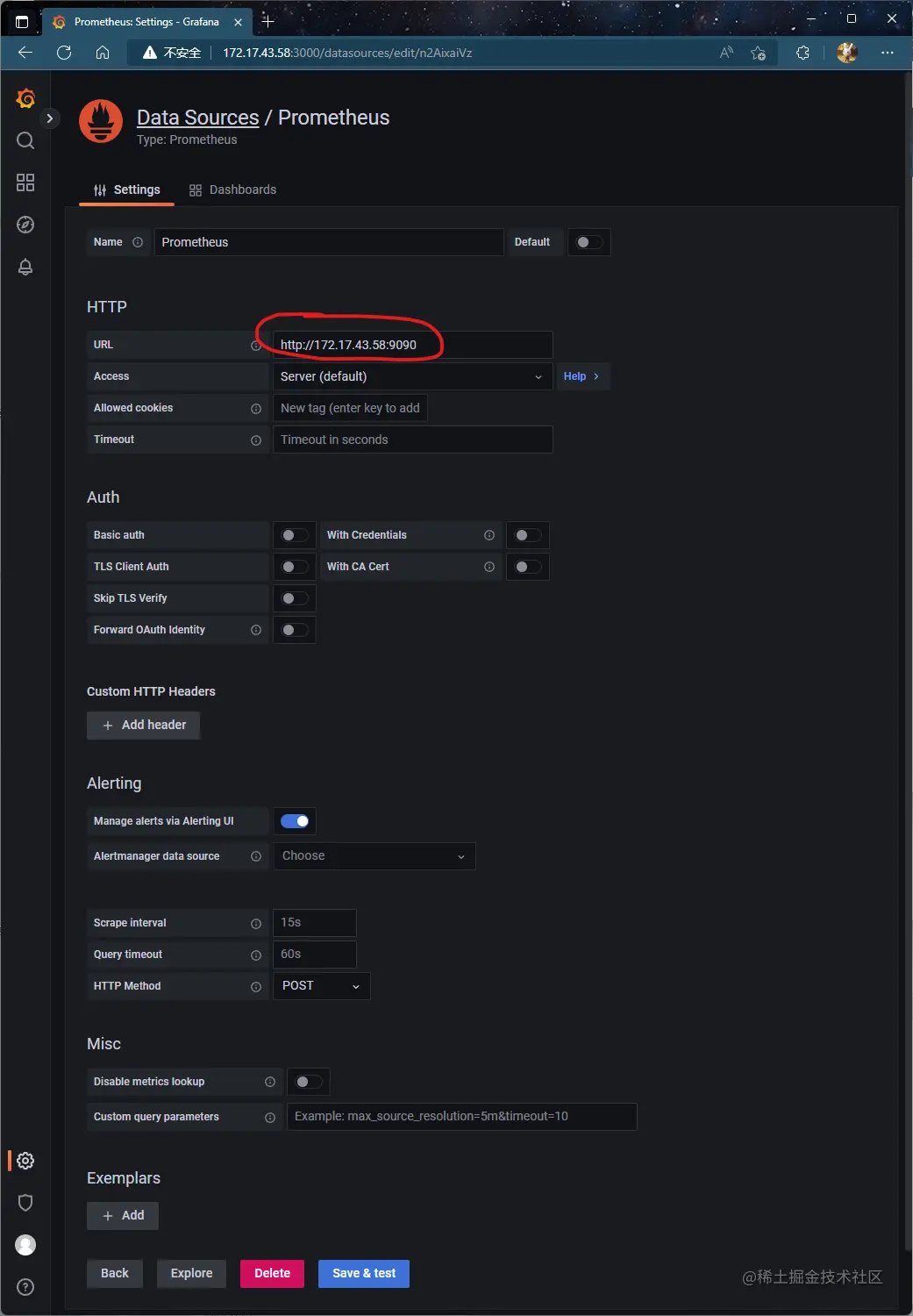Add page to browser favorites
The image size is (913, 1316).
[x=758, y=53]
